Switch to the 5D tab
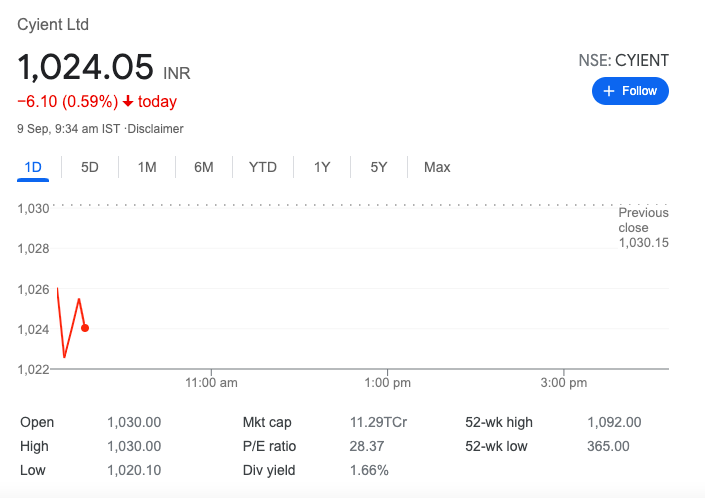The image size is (705, 498). coord(89,167)
